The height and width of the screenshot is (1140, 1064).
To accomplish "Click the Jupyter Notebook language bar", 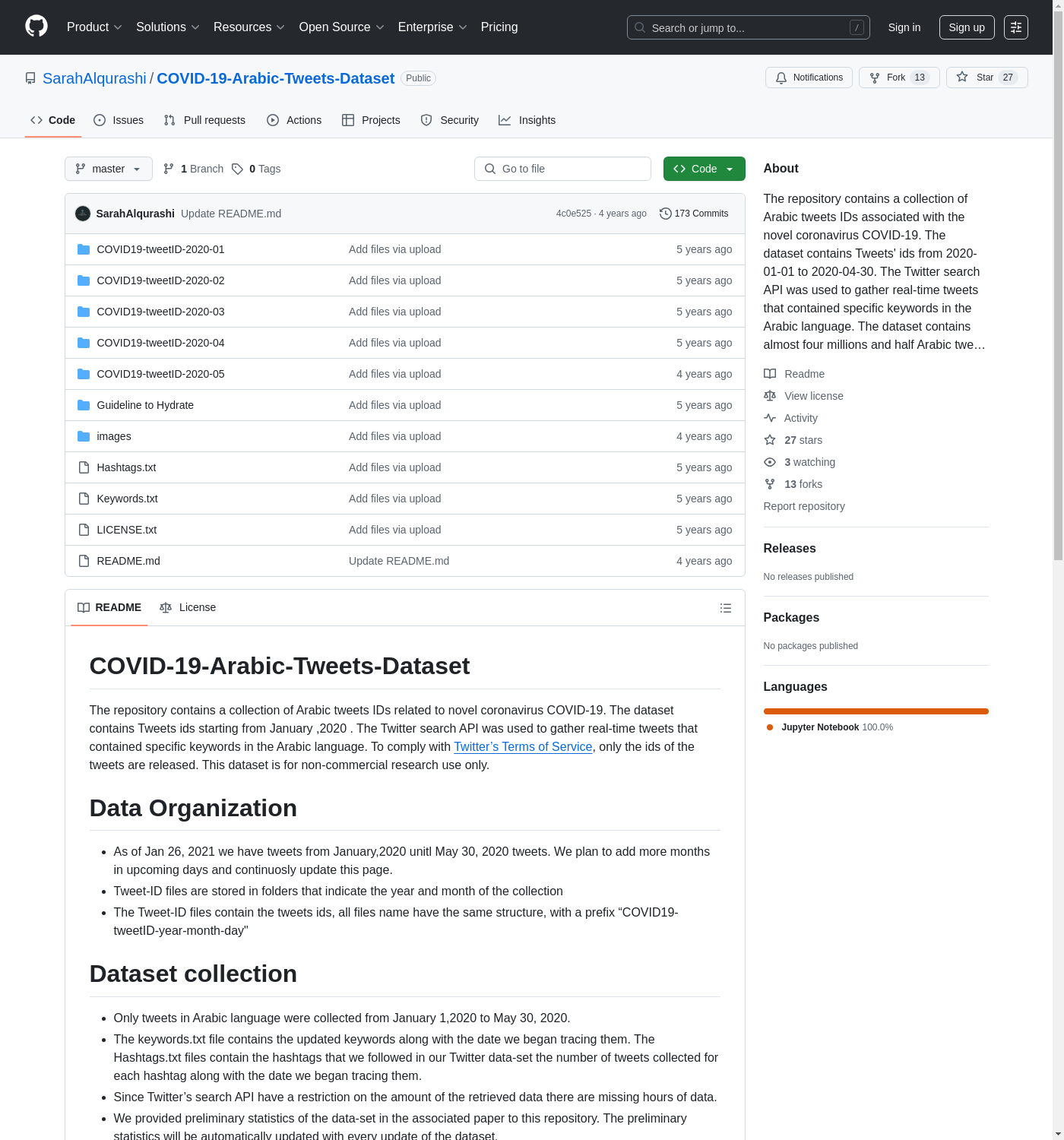I will (876, 711).
